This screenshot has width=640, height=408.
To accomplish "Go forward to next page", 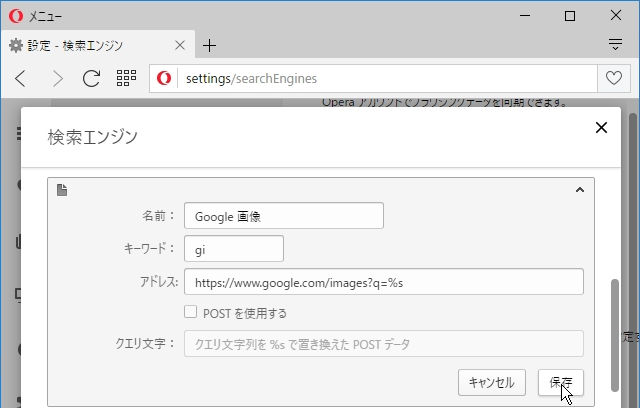I will pos(58,78).
